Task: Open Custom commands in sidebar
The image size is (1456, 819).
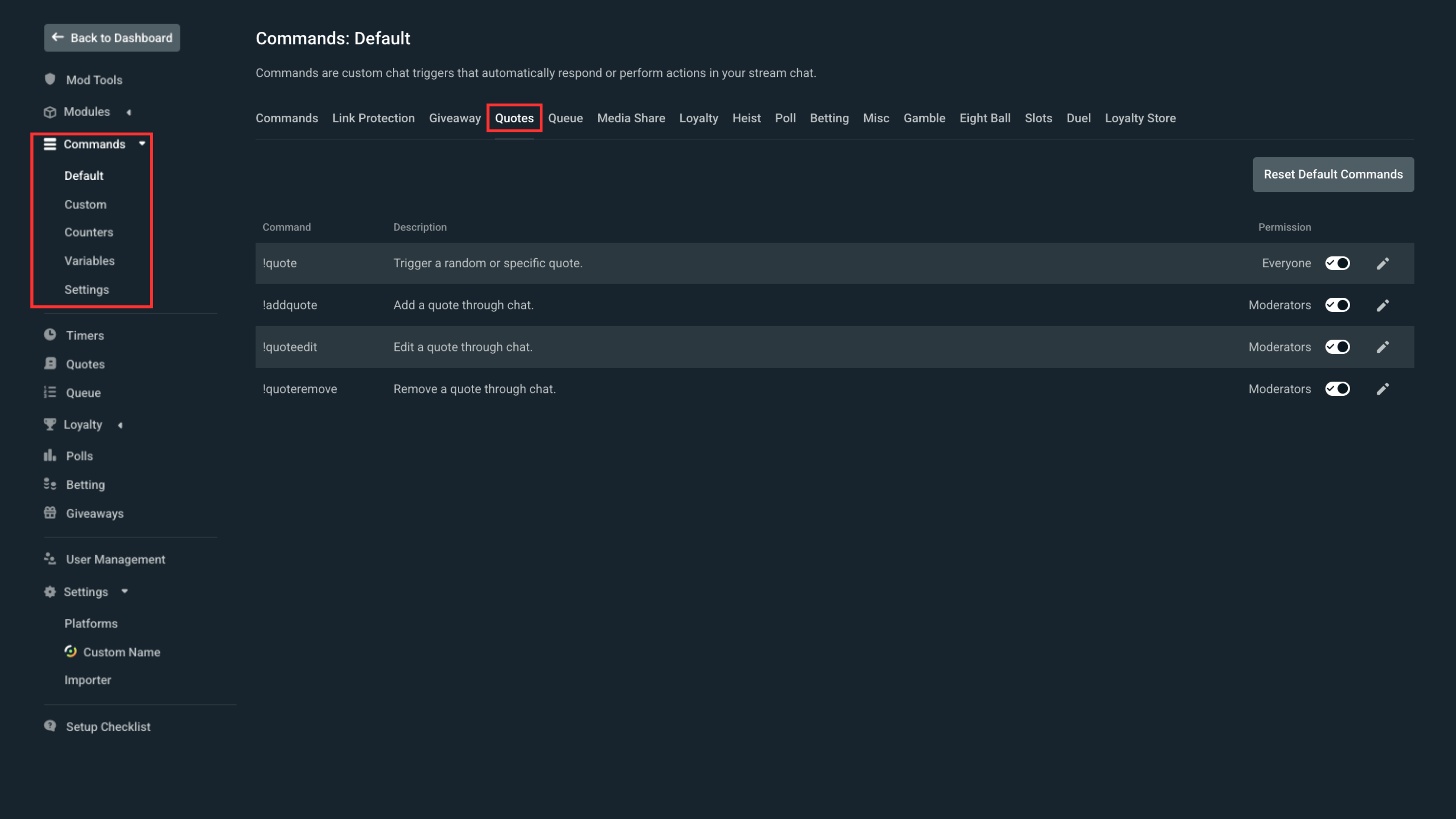Action: tap(85, 204)
